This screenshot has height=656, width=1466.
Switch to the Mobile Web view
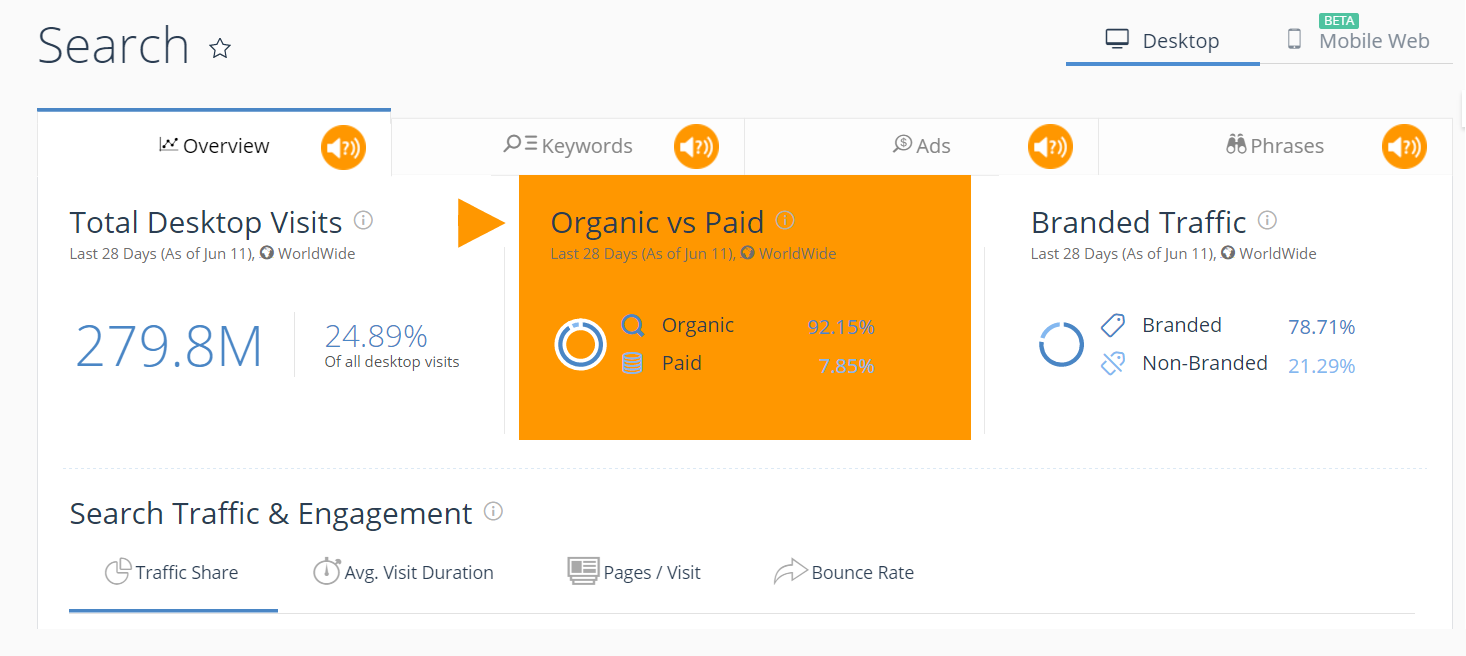1357,41
